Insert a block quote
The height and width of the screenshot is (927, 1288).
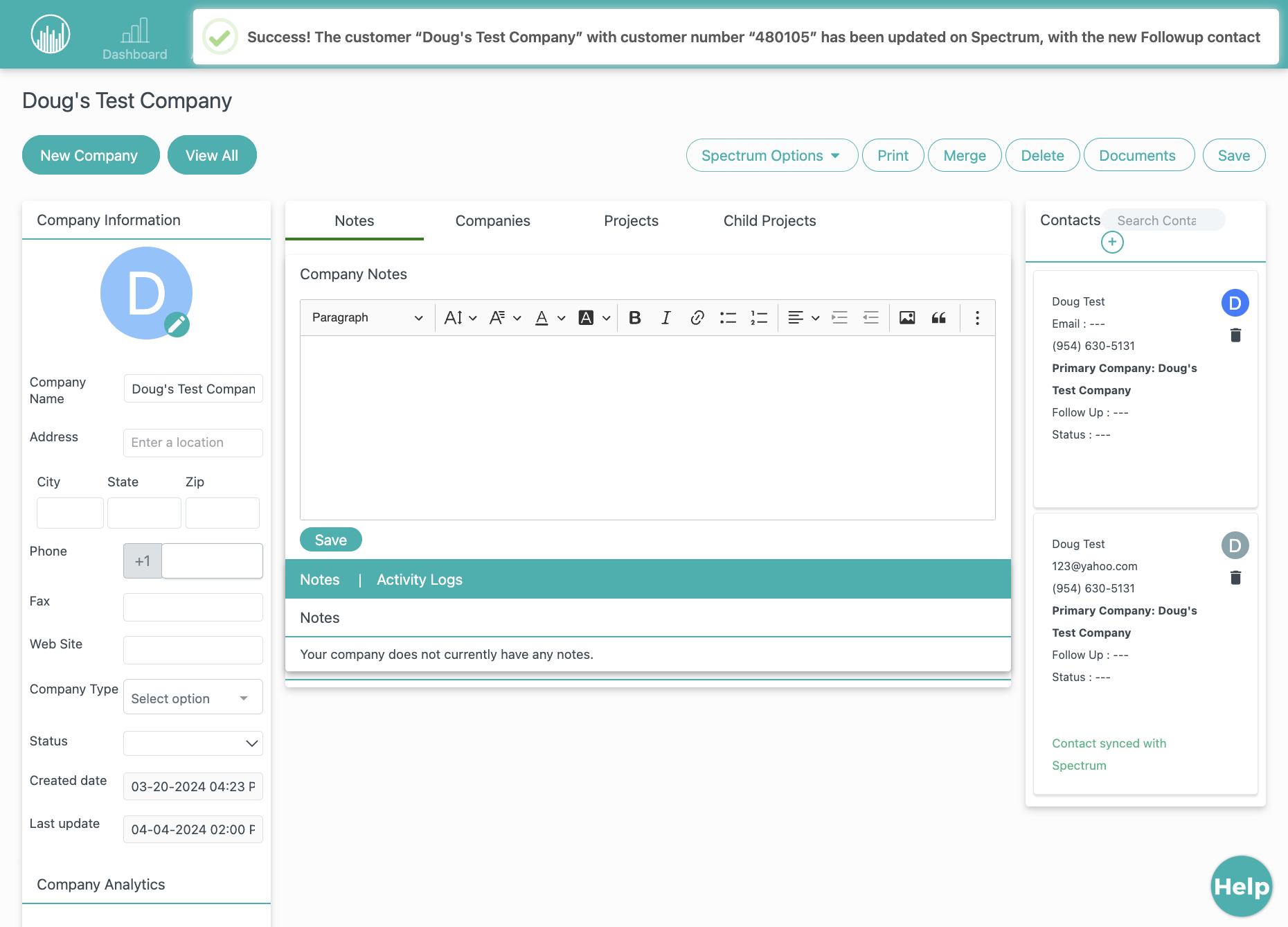(938, 317)
